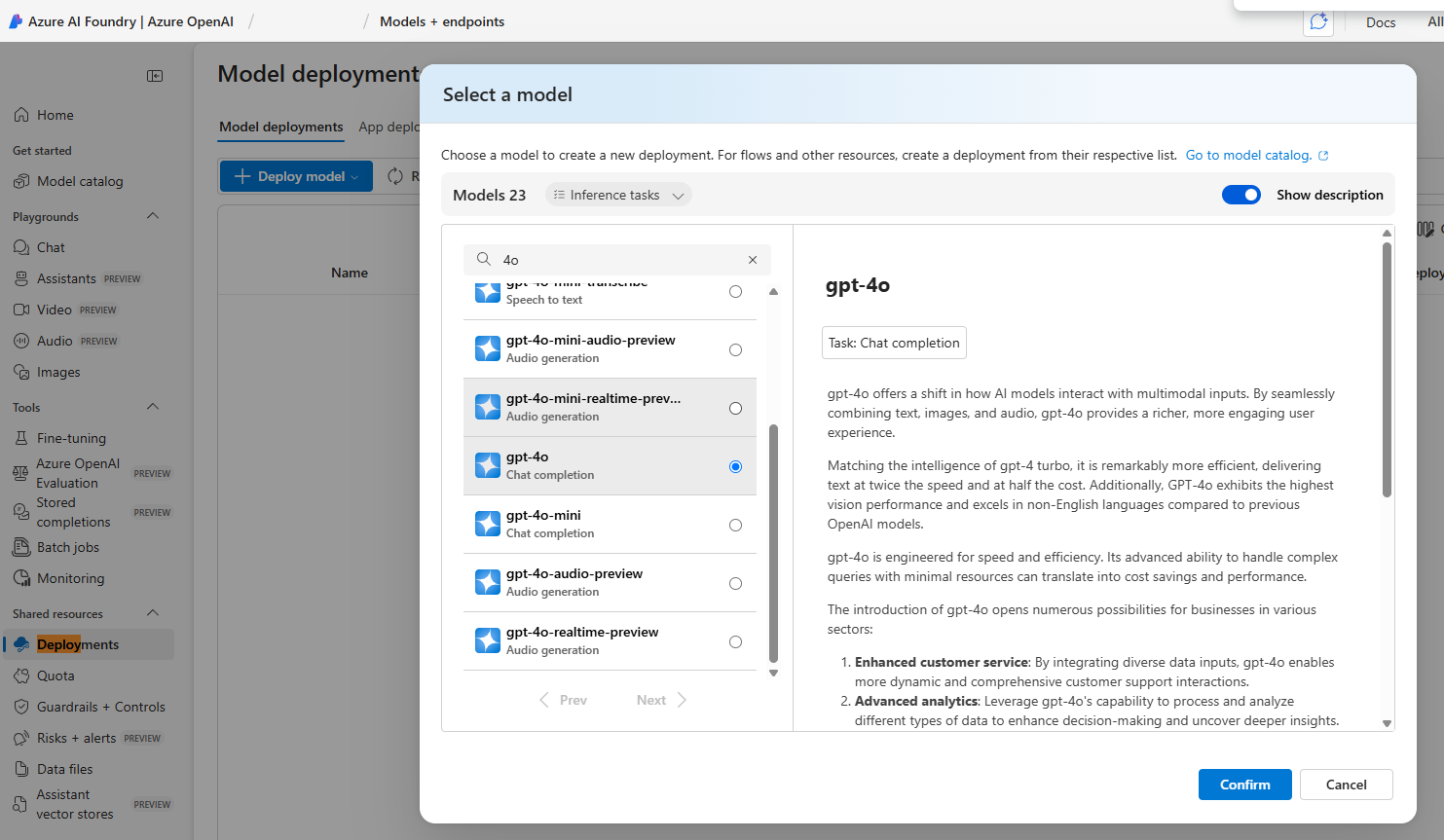Collapse the Playgrounds sidebar section
Screen dimensions: 1444x840
click(x=153, y=216)
